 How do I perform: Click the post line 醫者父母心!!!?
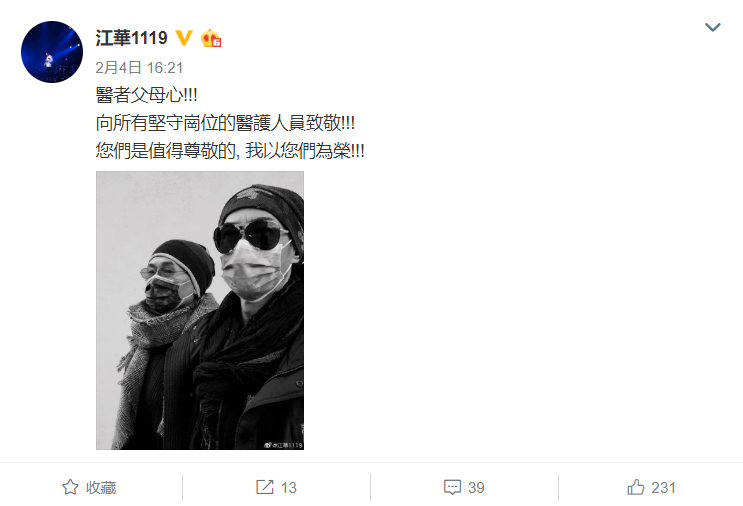[x=146, y=95]
